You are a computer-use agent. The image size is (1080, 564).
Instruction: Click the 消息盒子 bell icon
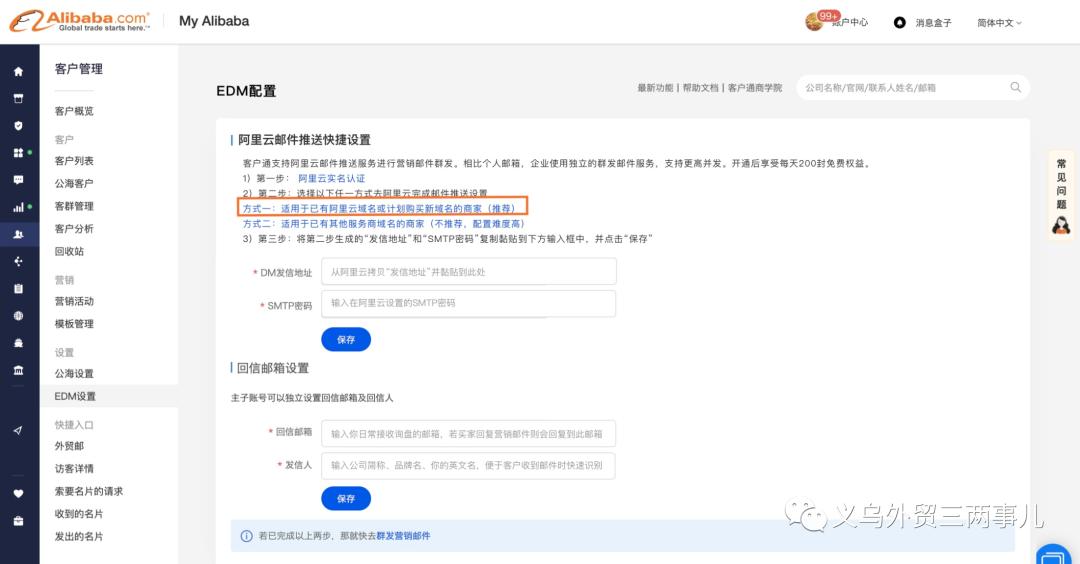point(900,23)
